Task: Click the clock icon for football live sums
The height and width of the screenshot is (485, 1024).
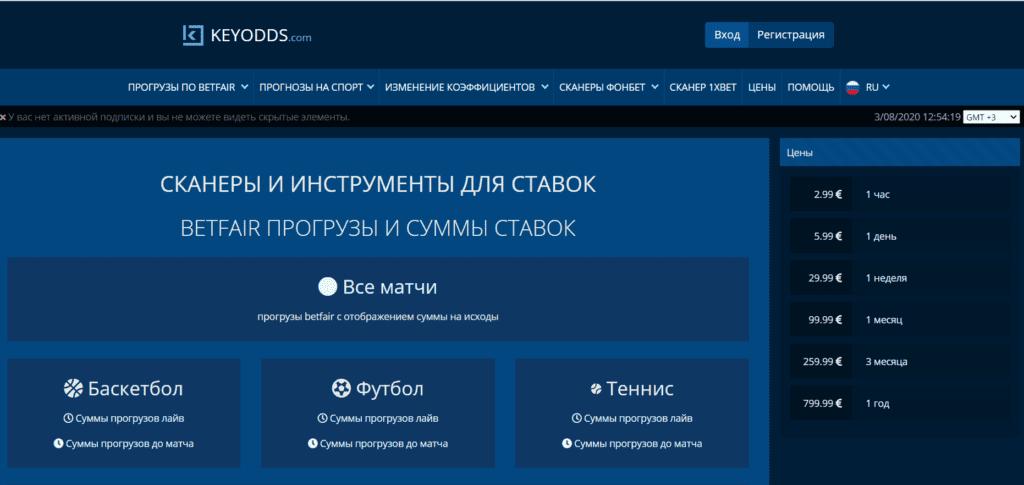Action: click(322, 418)
